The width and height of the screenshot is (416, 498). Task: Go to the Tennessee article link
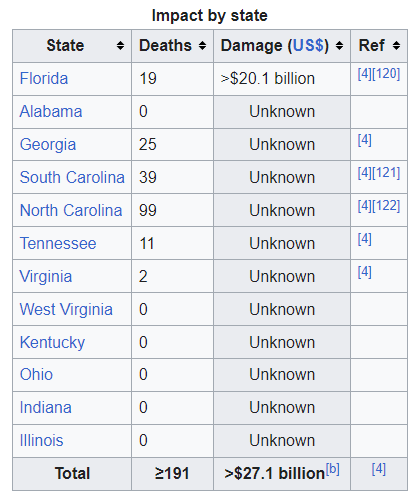point(58,243)
